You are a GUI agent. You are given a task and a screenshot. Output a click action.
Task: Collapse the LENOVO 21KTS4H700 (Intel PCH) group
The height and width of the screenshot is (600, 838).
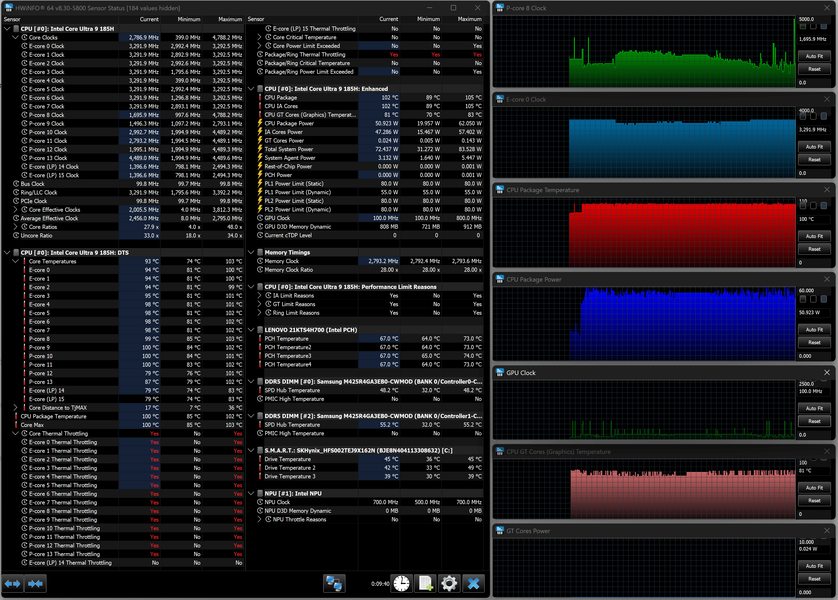pos(251,330)
